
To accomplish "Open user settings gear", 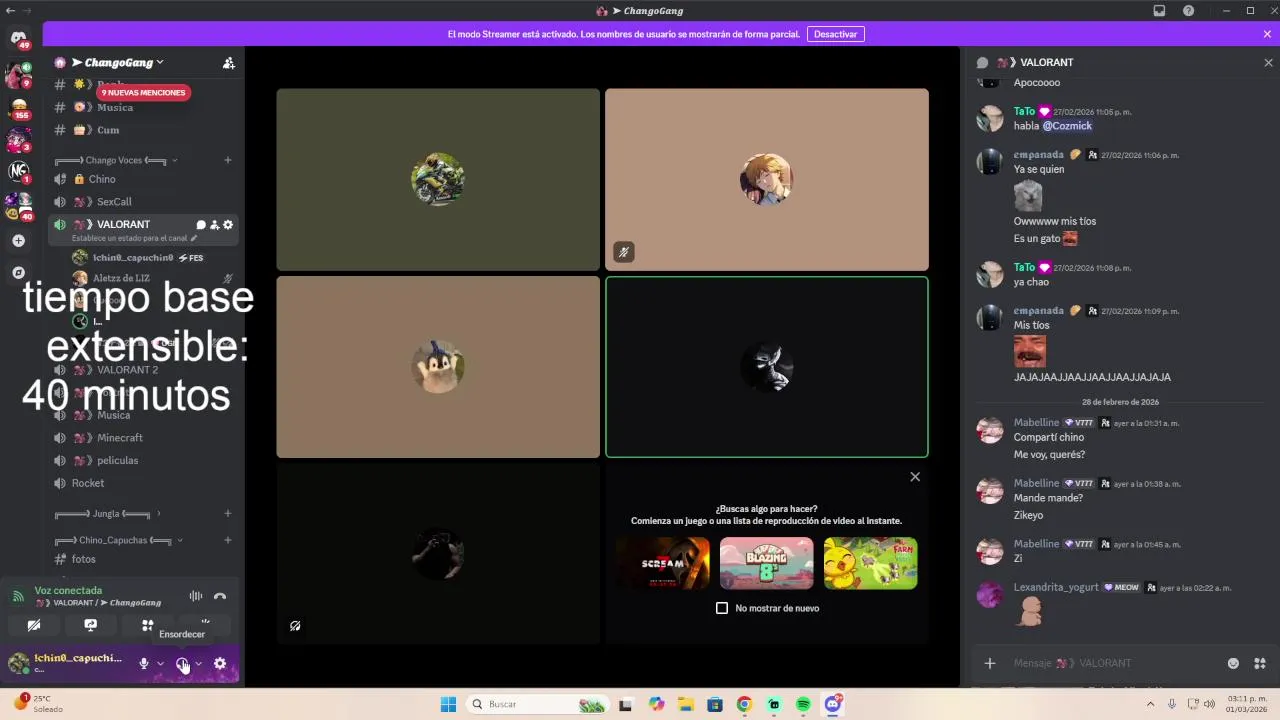I will click(x=220, y=663).
